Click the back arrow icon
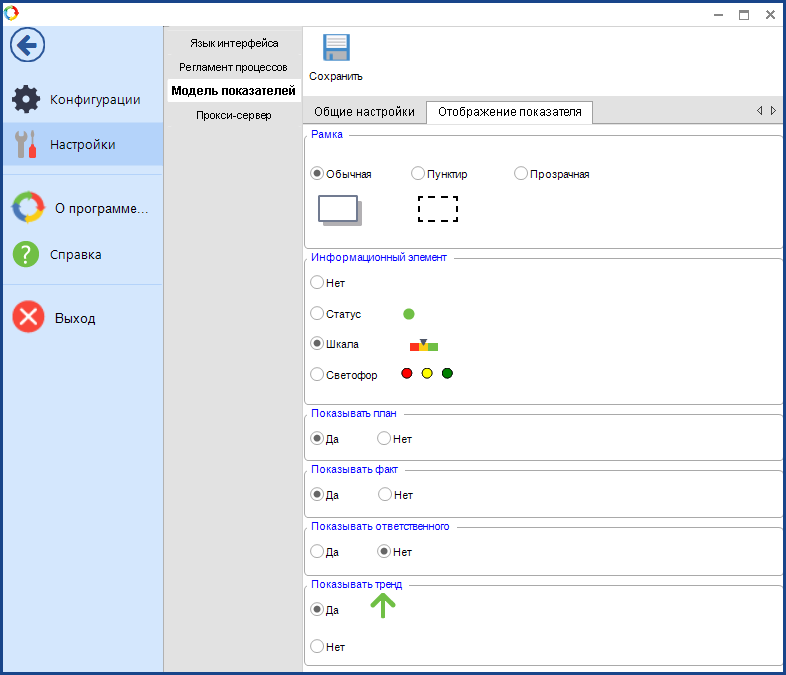The width and height of the screenshot is (786, 675). pyautogui.click(x=27, y=44)
